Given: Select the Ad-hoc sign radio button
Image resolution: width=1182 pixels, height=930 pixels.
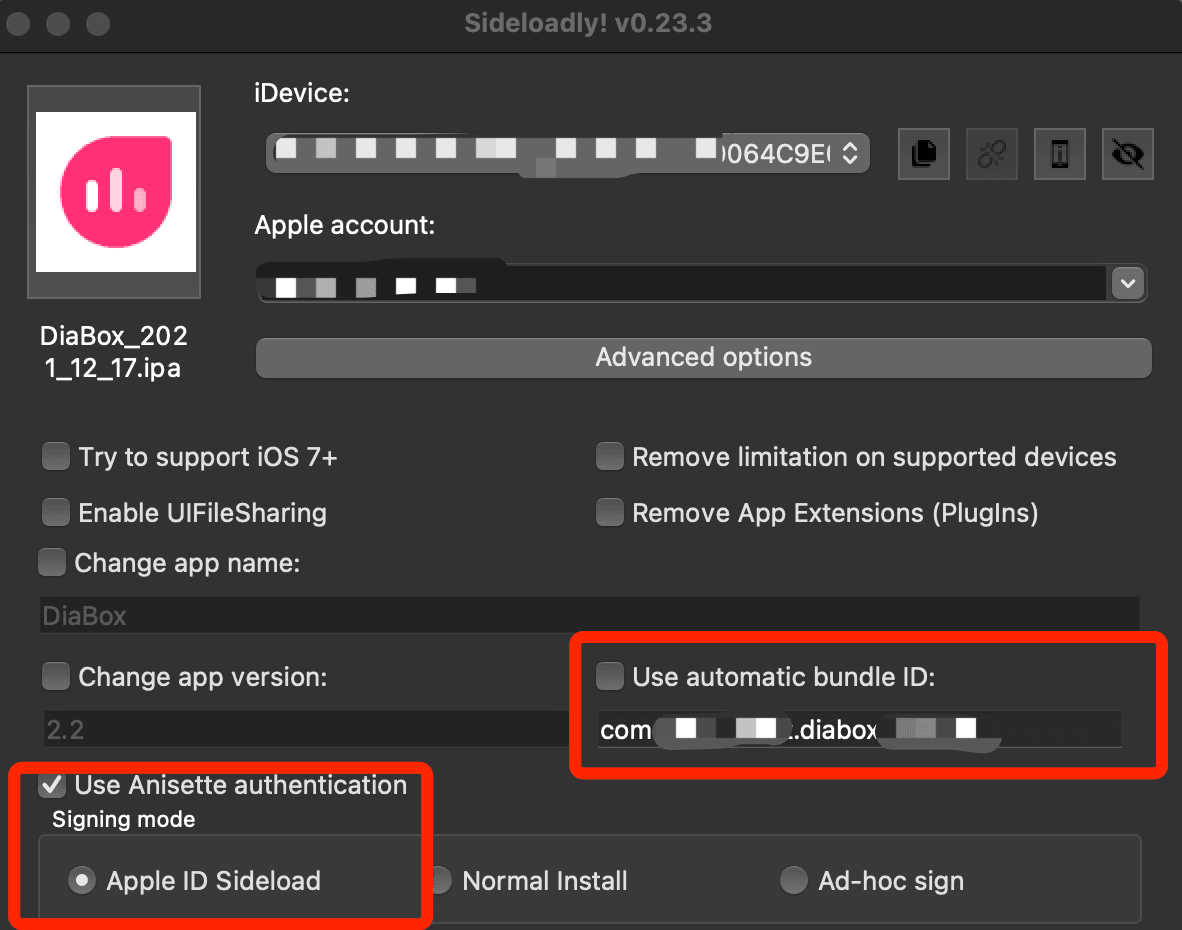Looking at the screenshot, I should 794,880.
